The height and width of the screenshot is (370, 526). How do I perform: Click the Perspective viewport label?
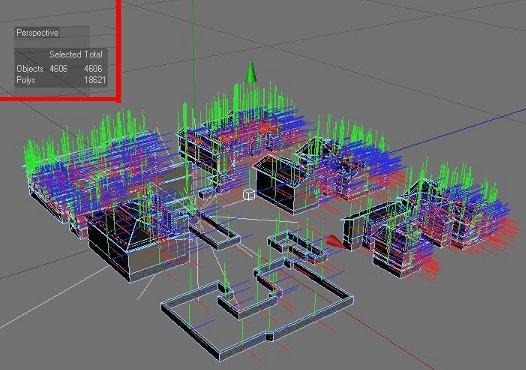(37, 33)
